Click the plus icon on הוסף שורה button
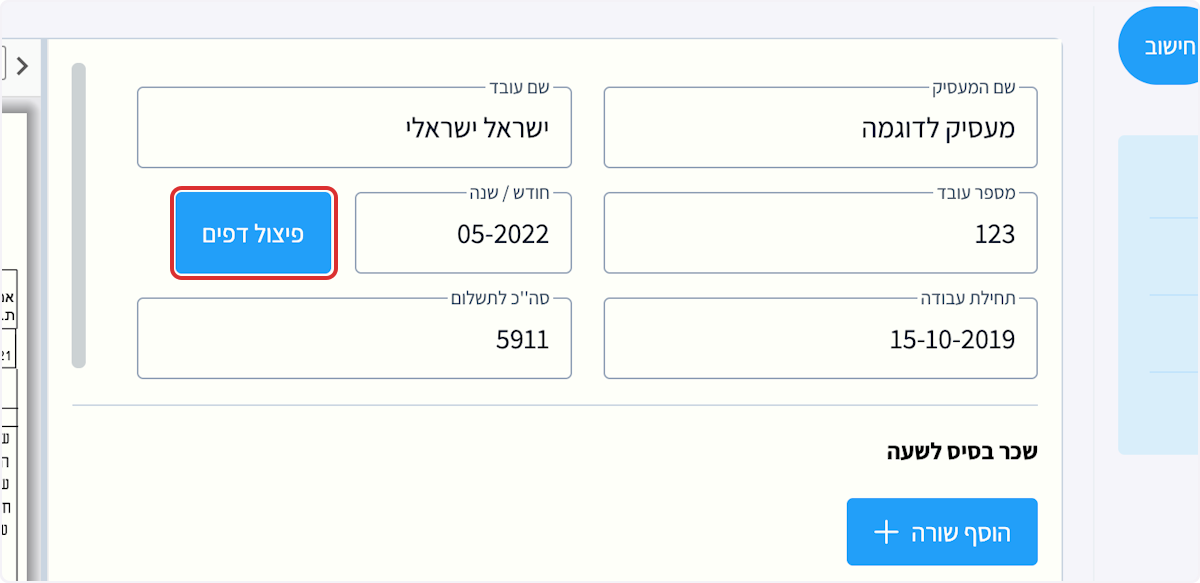Screen dimensions: 1200x583 click(x=886, y=531)
